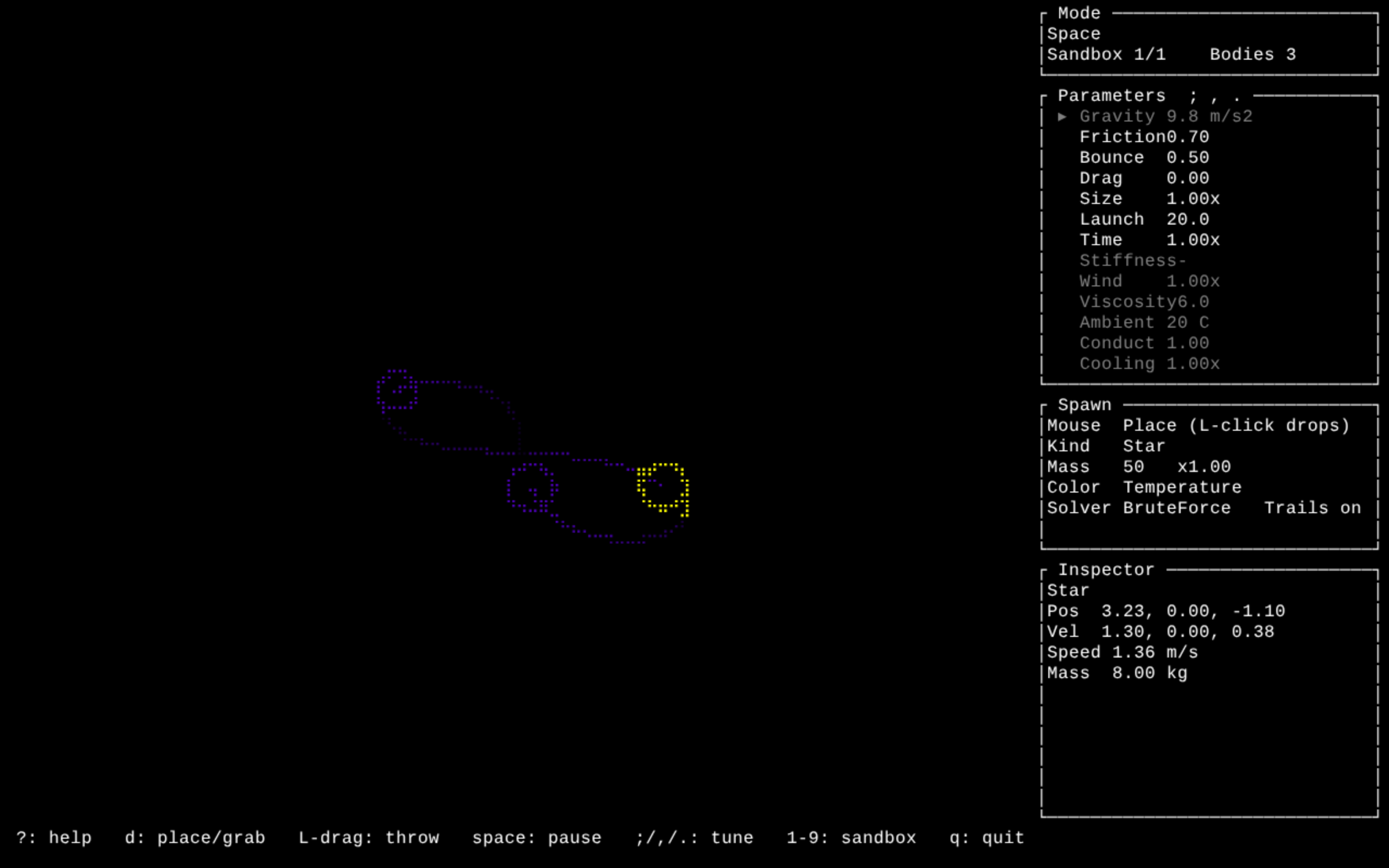The width and height of the screenshot is (1389, 868).
Task: Select the Conduct 1.00 row
Action: (x=1144, y=344)
